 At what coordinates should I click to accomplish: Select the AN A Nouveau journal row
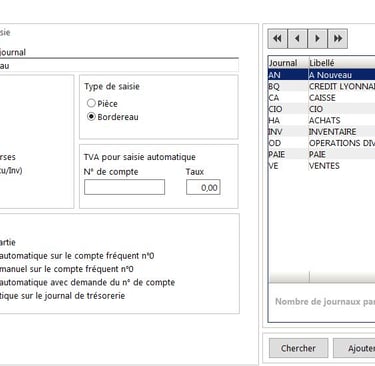coord(322,75)
